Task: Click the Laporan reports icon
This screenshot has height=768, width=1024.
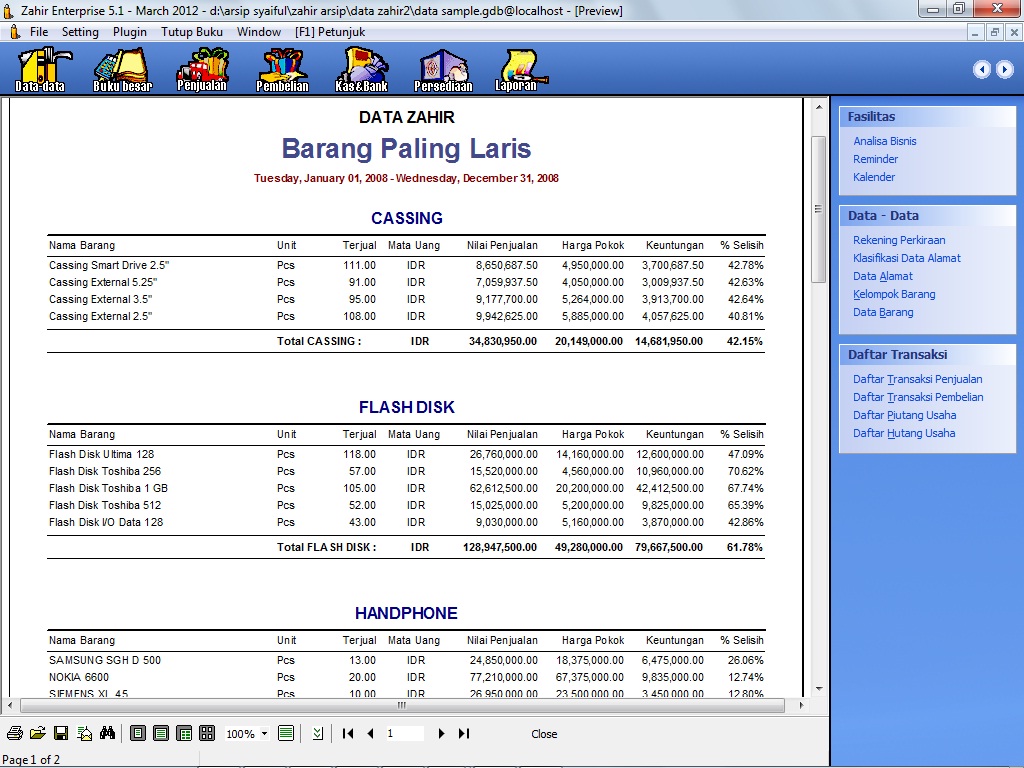Action: pos(516,68)
